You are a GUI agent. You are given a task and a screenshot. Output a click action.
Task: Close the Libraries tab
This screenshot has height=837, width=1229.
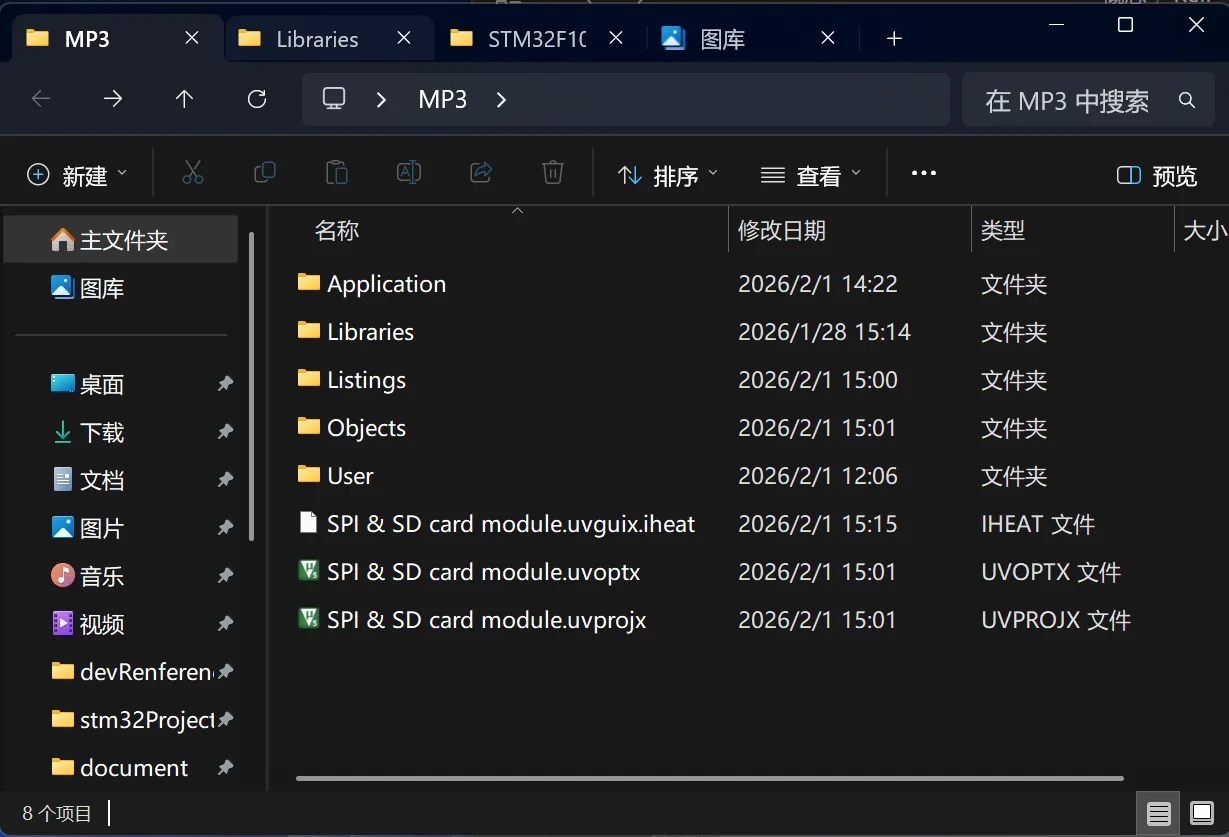pos(404,38)
